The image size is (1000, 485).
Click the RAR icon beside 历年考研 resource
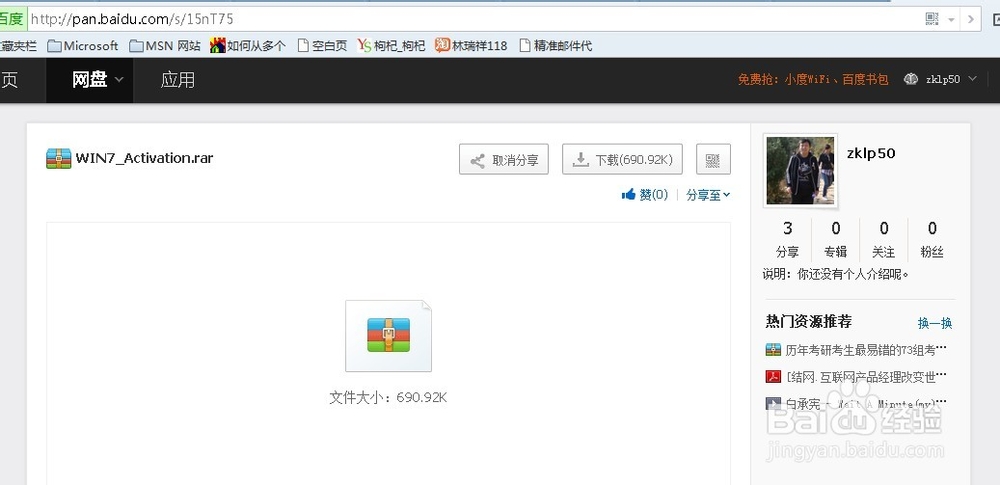[x=773, y=349]
